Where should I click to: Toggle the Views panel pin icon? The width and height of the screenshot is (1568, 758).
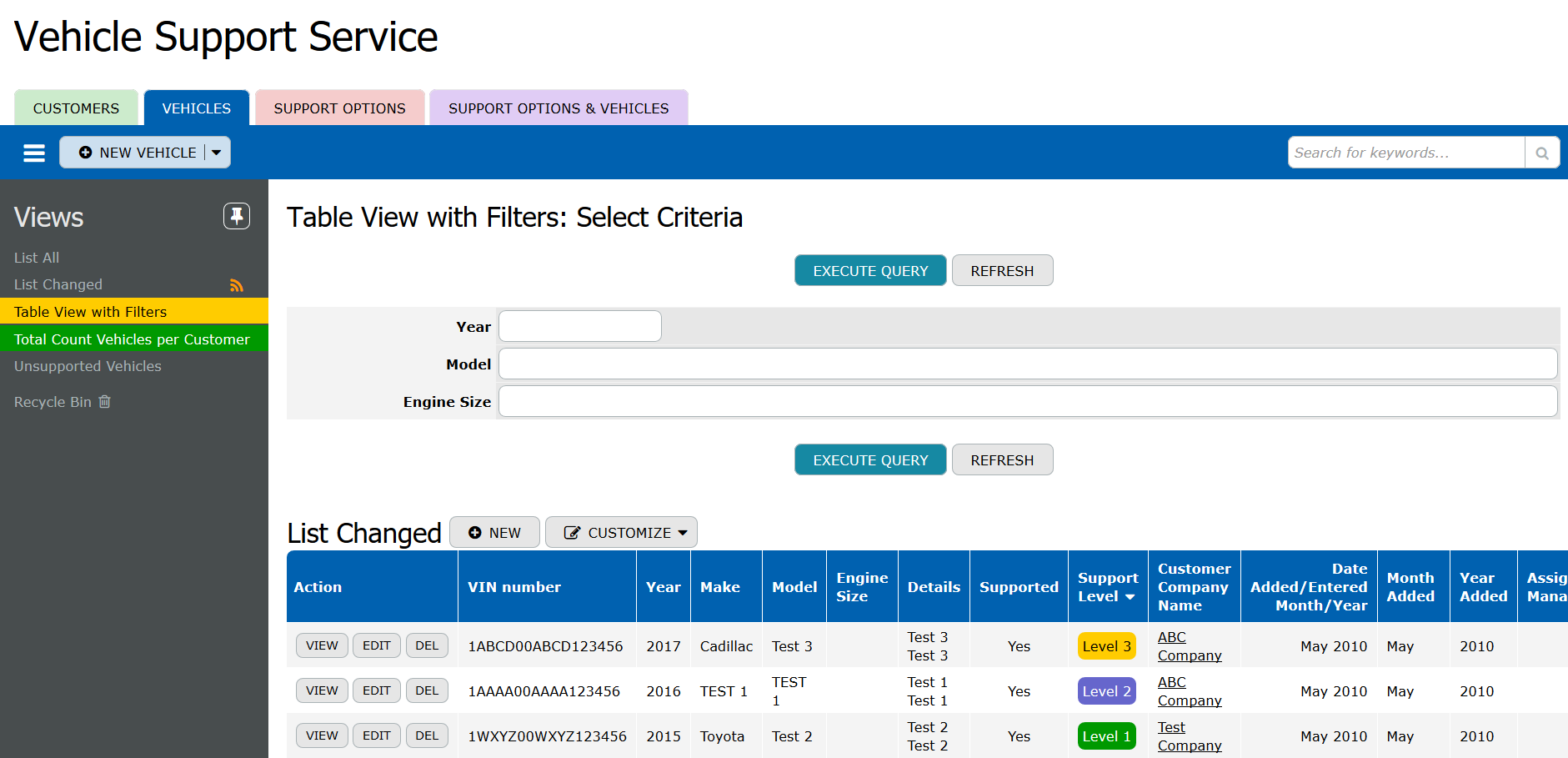click(x=237, y=216)
